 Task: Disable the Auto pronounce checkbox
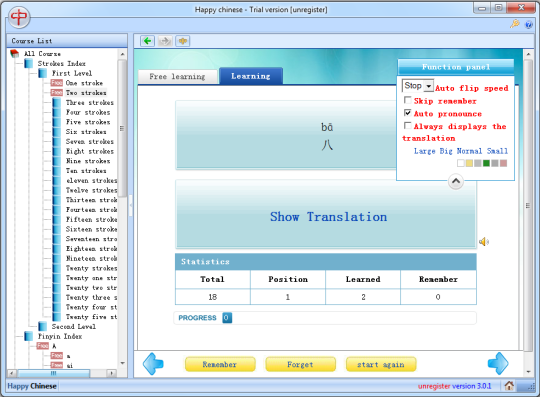(408, 113)
